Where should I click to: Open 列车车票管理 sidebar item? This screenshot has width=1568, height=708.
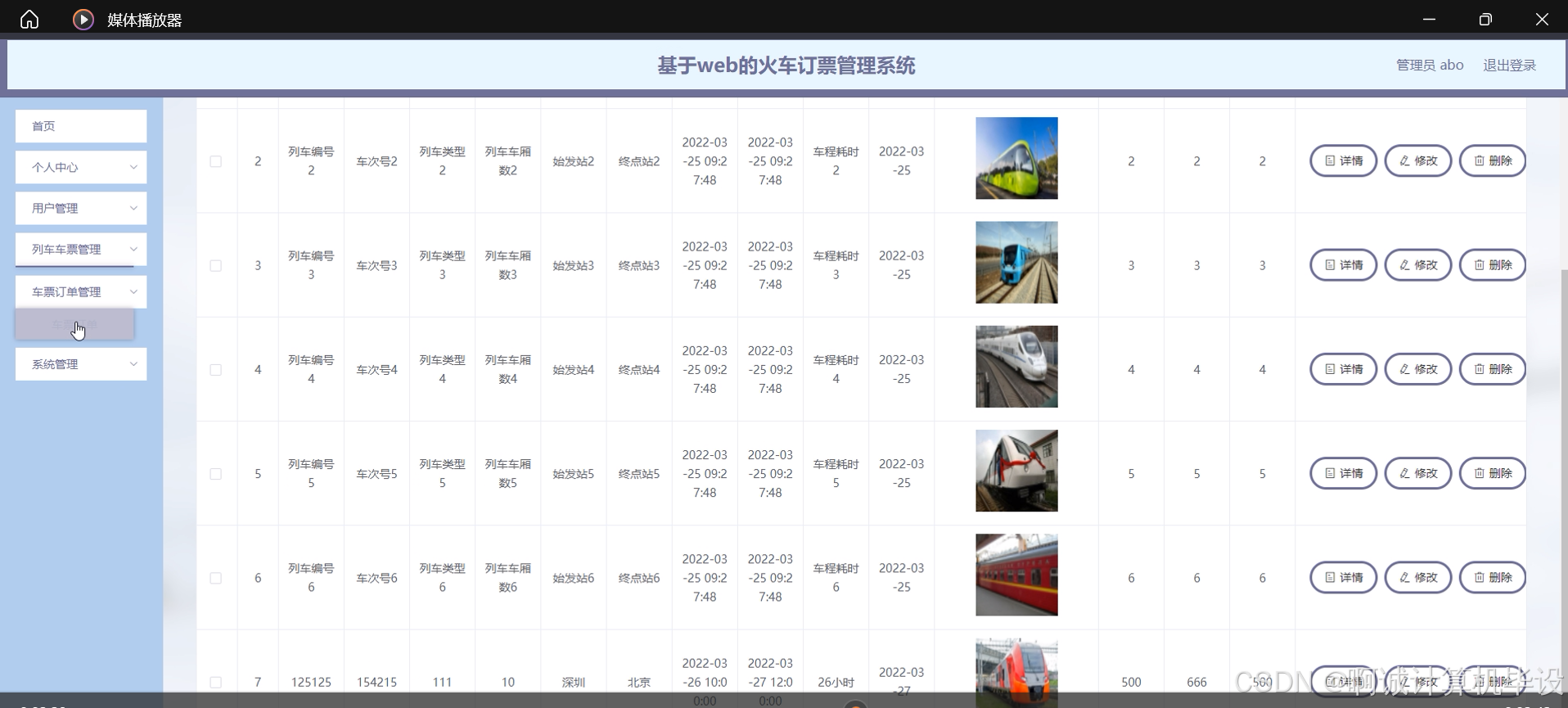(81, 249)
